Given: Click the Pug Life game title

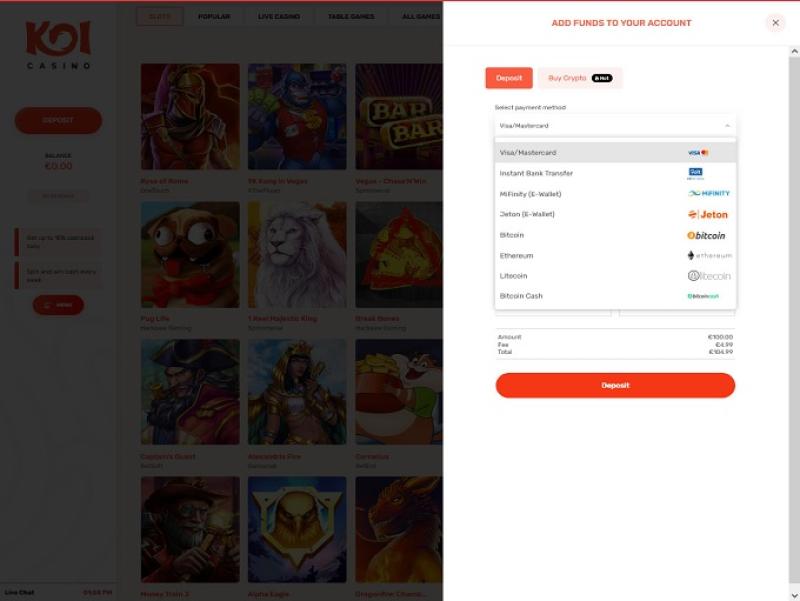Looking at the screenshot, I should pyautogui.click(x=155, y=318).
